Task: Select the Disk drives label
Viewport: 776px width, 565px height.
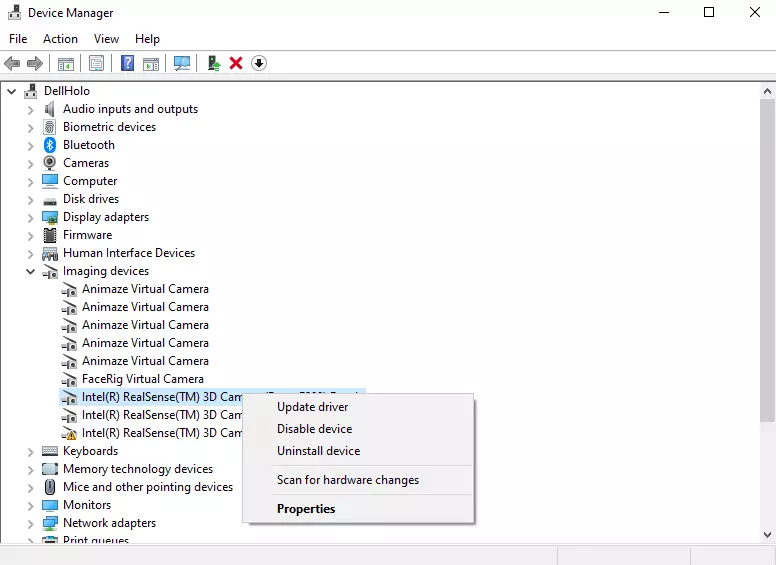Action: tap(91, 199)
